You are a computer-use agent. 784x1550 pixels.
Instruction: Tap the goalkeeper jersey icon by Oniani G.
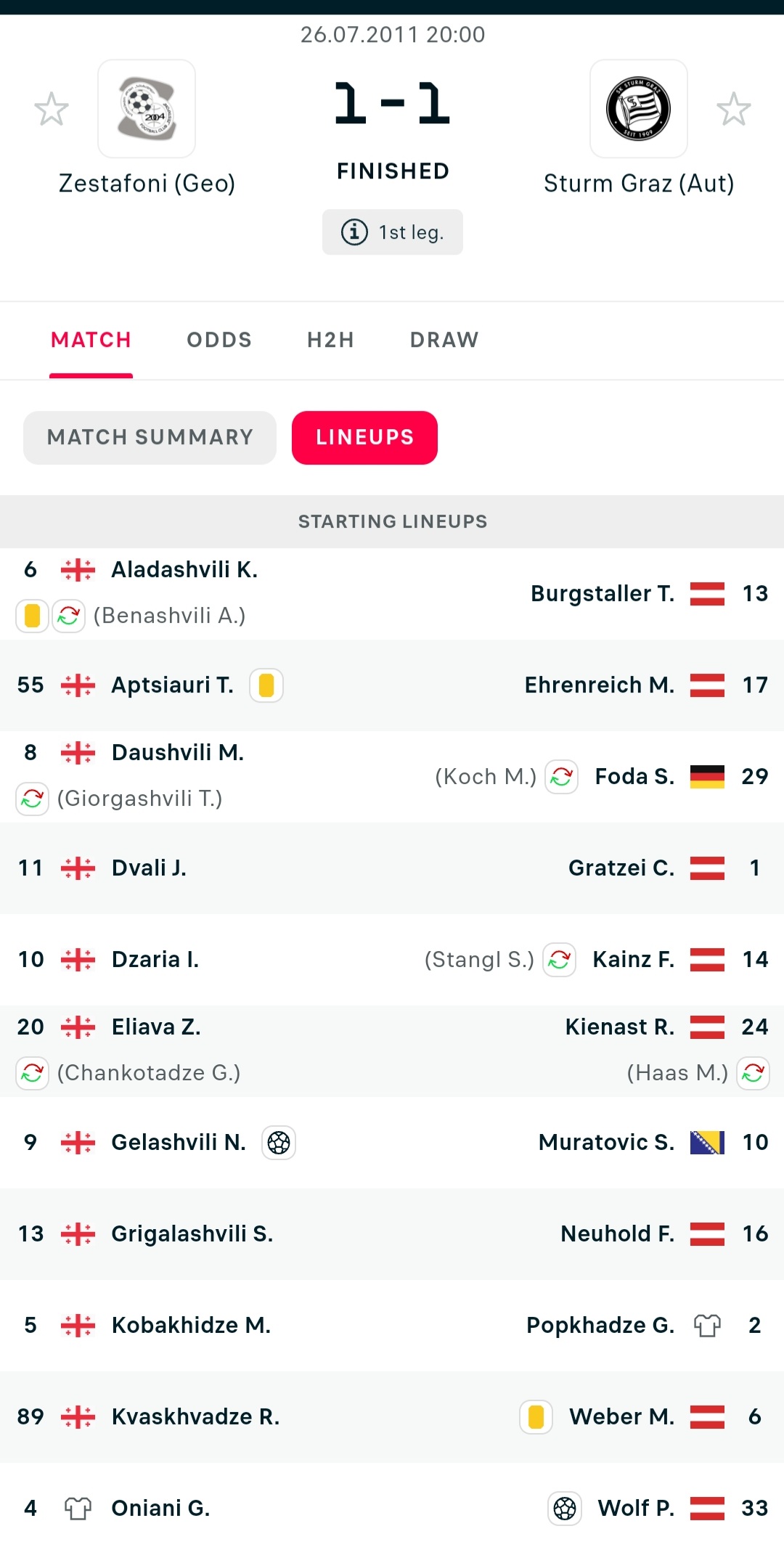(x=78, y=1509)
